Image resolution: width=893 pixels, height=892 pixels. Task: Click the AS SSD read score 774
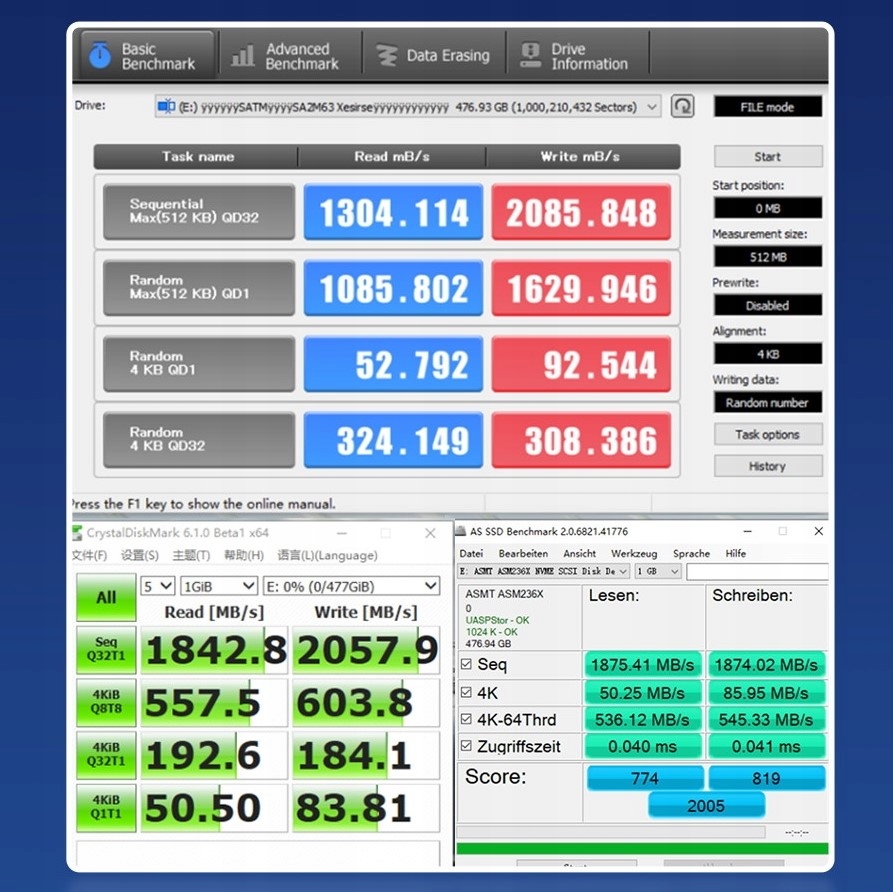[x=645, y=778]
